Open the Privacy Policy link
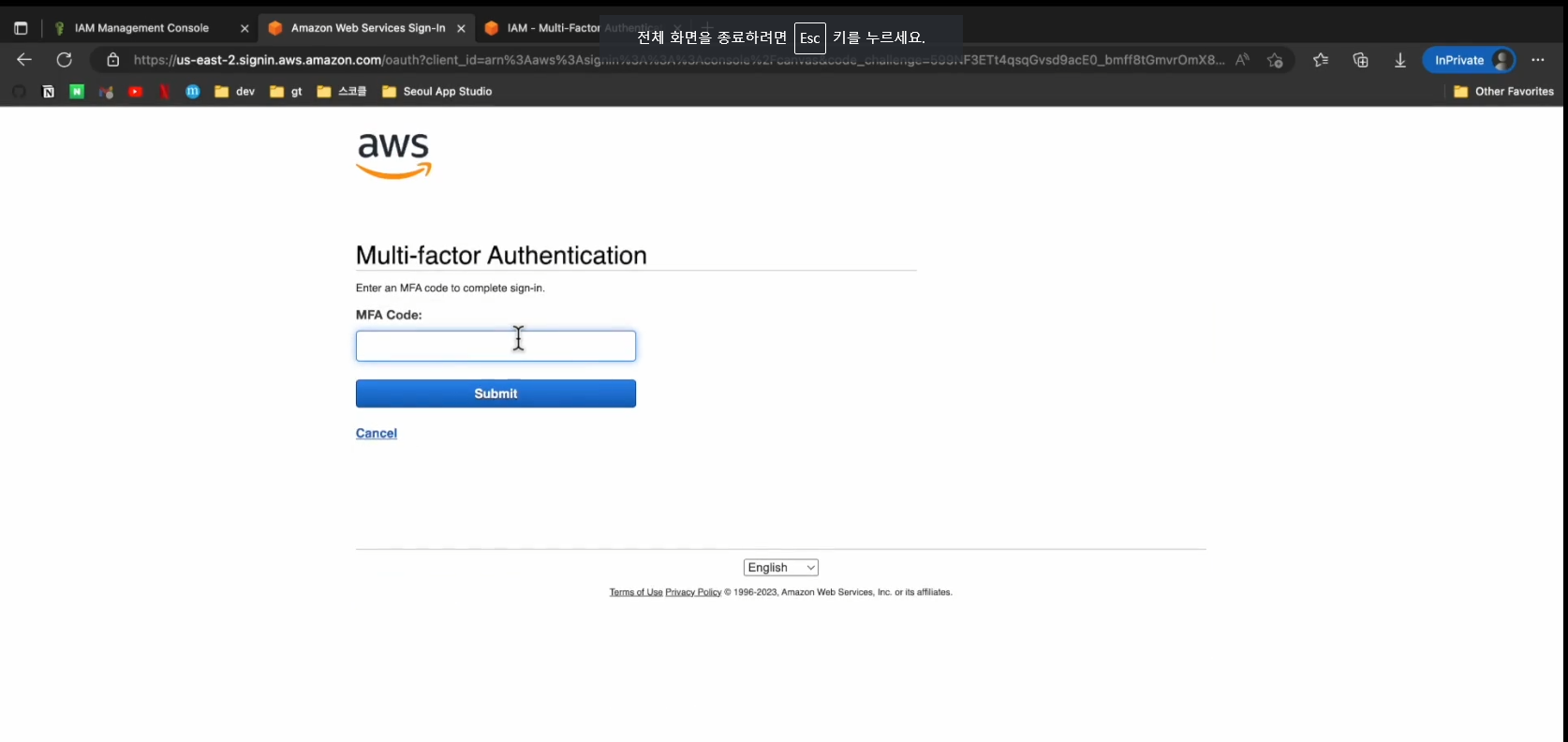This screenshot has width=1568, height=742. [693, 592]
